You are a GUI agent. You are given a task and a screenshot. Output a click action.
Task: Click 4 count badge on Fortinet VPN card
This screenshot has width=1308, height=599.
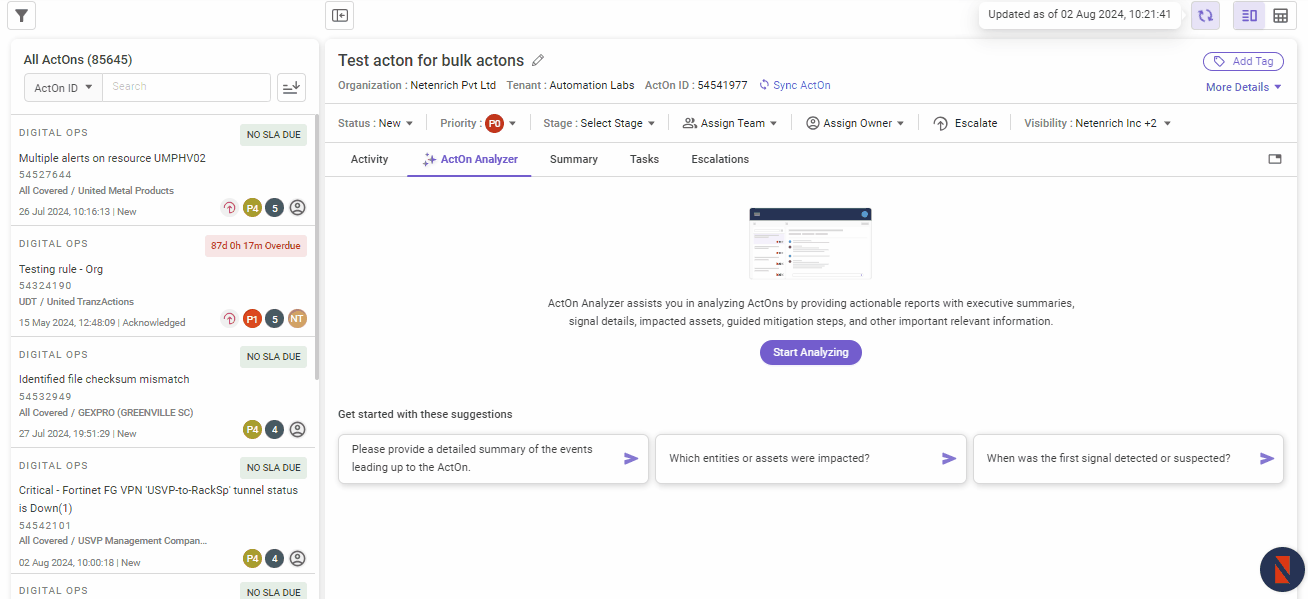(275, 559)
